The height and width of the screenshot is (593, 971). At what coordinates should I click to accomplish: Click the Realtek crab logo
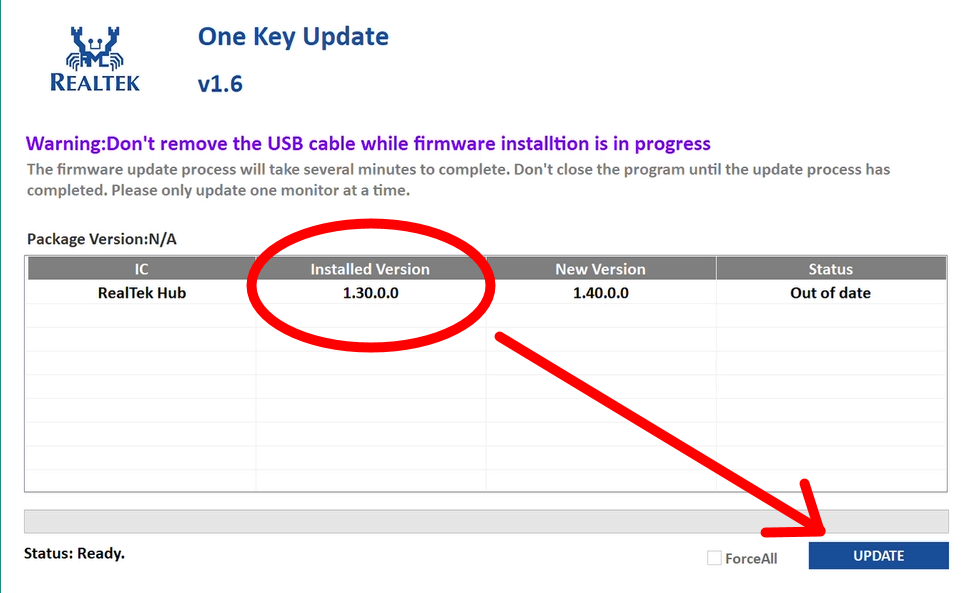click(95, 58)
